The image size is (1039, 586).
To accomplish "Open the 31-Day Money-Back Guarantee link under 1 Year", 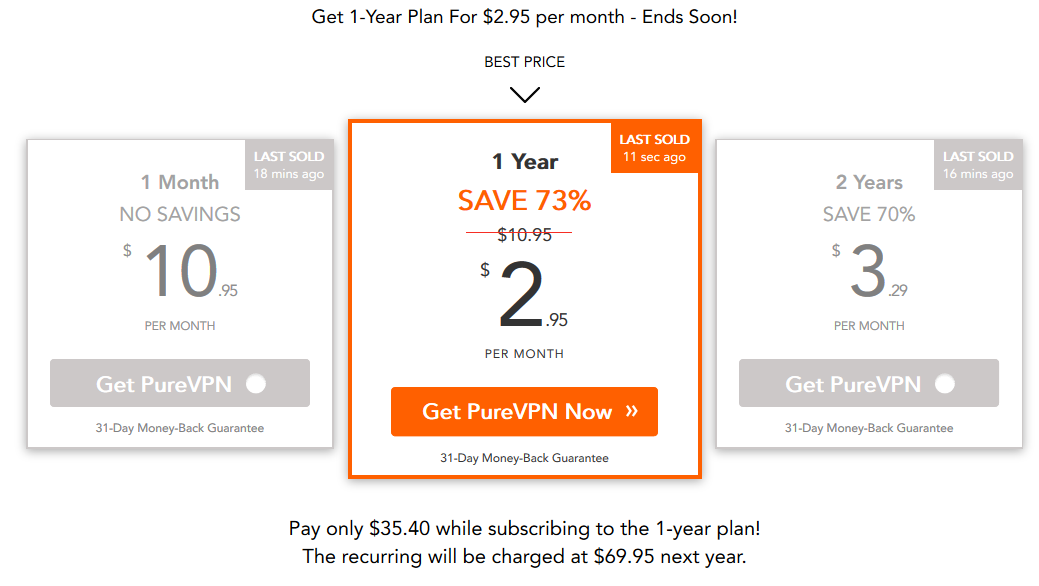I will tap(523, 456).
